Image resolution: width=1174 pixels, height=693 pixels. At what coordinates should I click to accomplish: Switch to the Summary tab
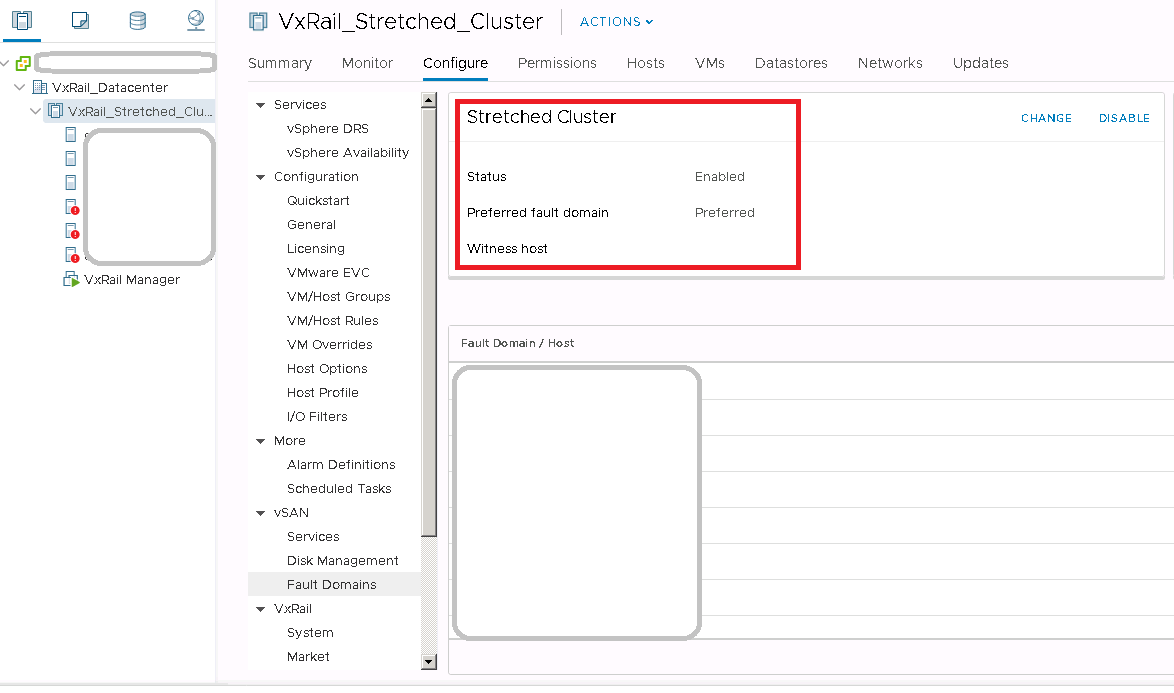coord(280,63)
